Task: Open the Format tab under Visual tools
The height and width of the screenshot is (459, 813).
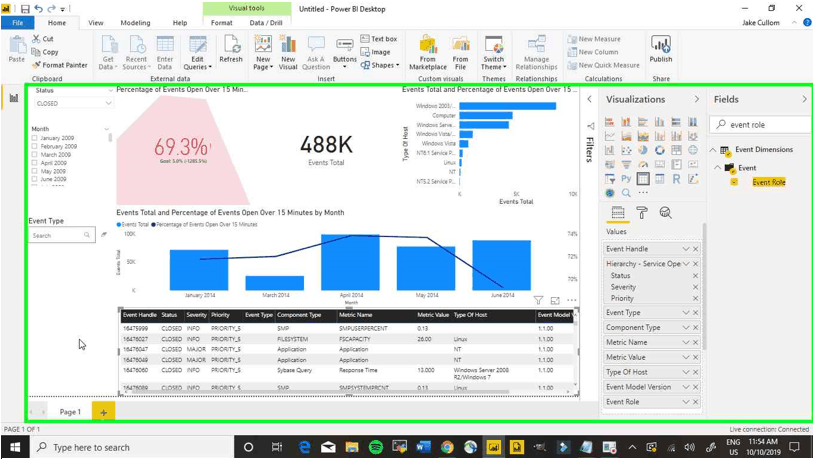Action: point(221,23)
